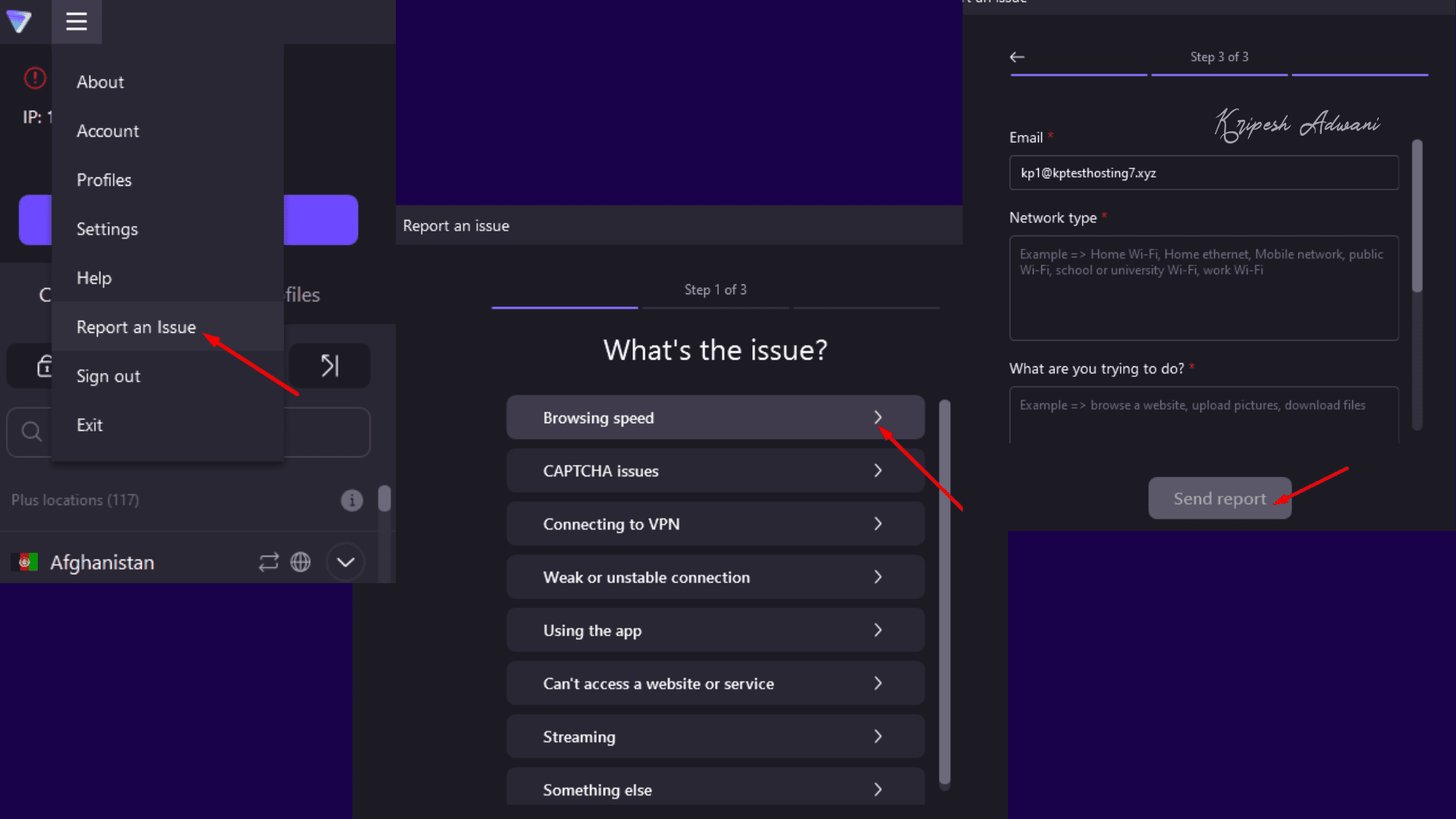Click the Proton VPN logo icon

click(x=19, y=21)
